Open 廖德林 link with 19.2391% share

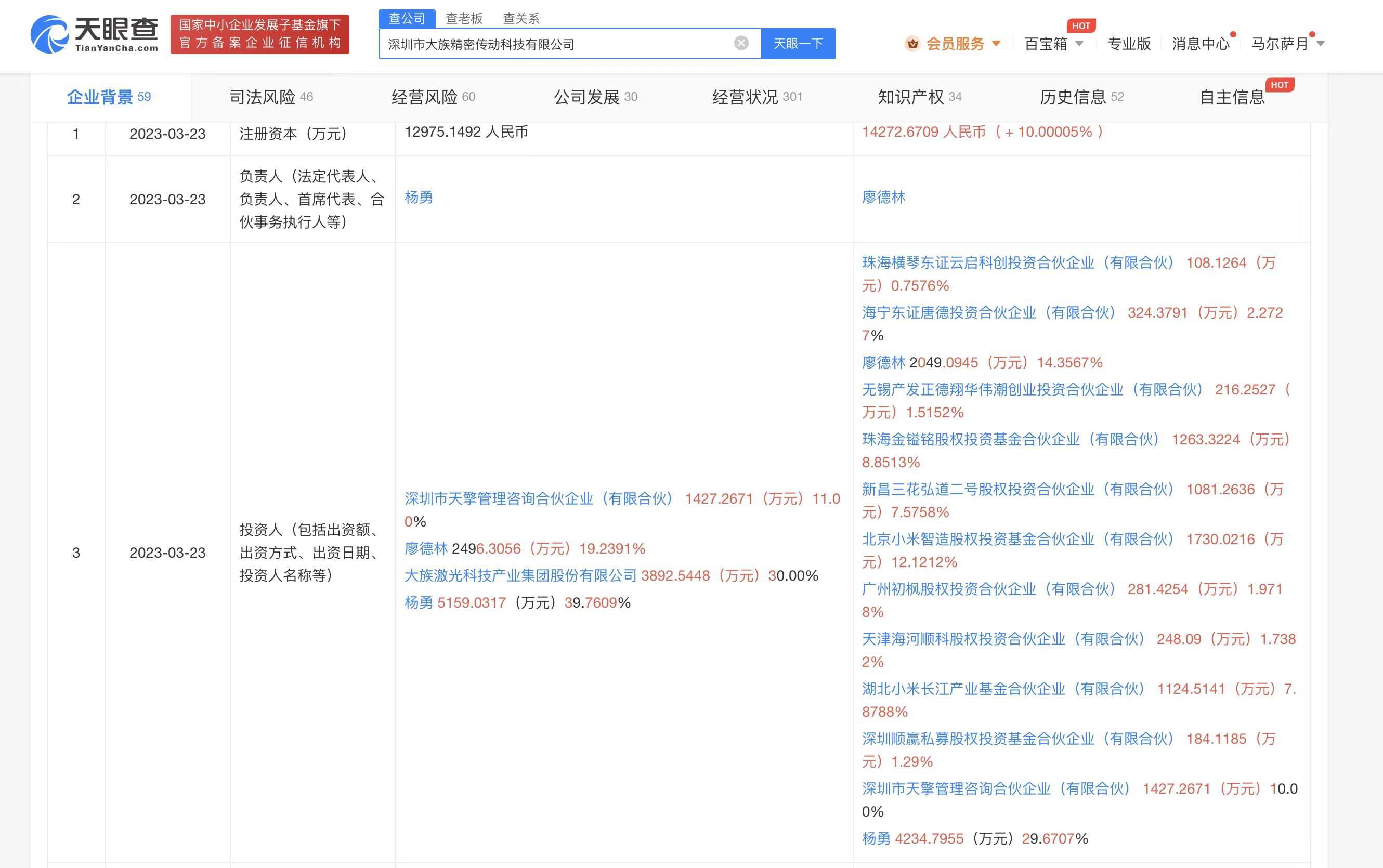(426, 549)
